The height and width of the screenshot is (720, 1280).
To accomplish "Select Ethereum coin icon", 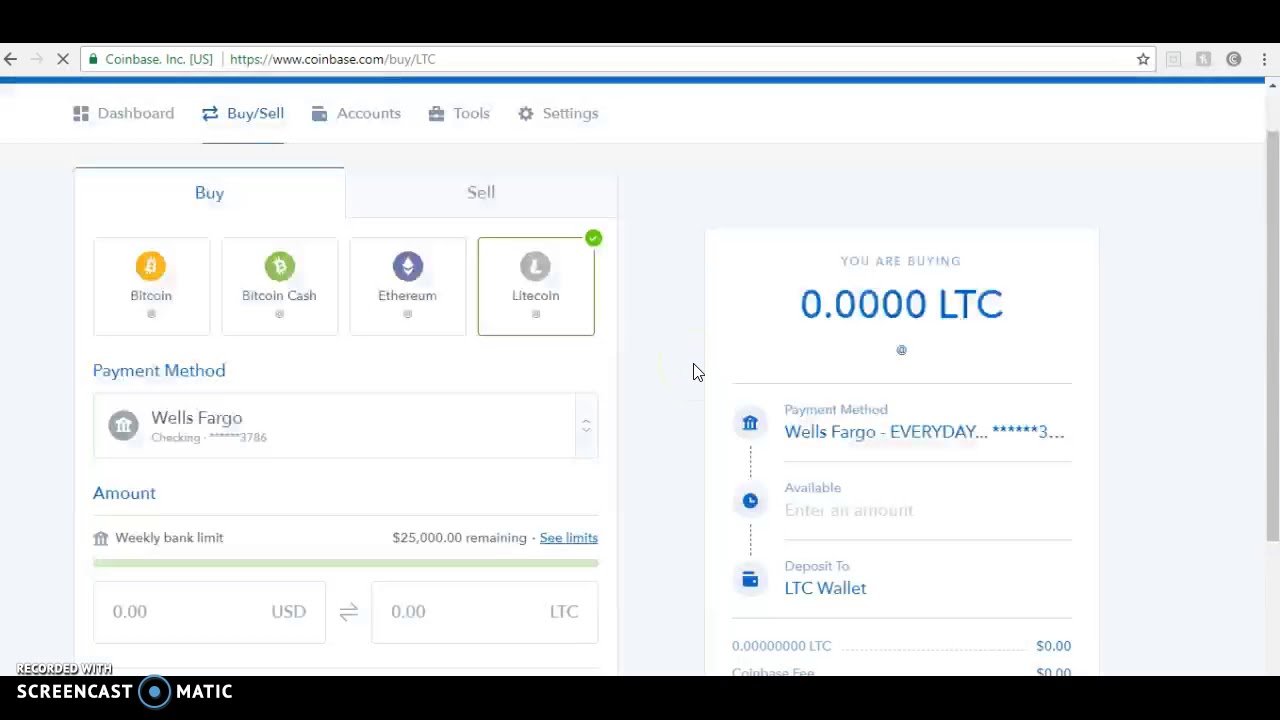I will [407, 266].
